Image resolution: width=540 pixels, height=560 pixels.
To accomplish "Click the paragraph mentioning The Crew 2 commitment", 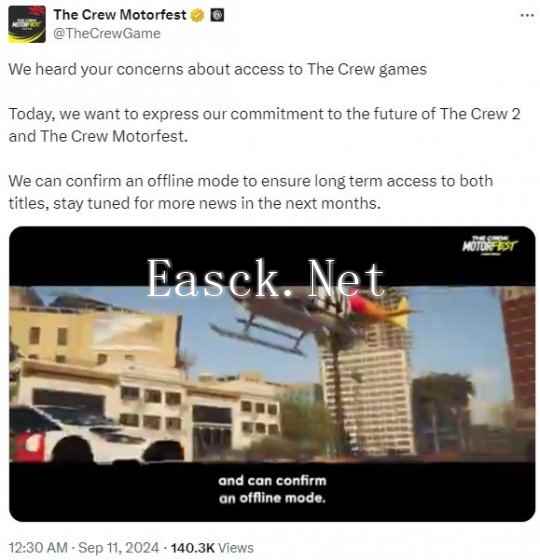I will [x=264, y=125].
